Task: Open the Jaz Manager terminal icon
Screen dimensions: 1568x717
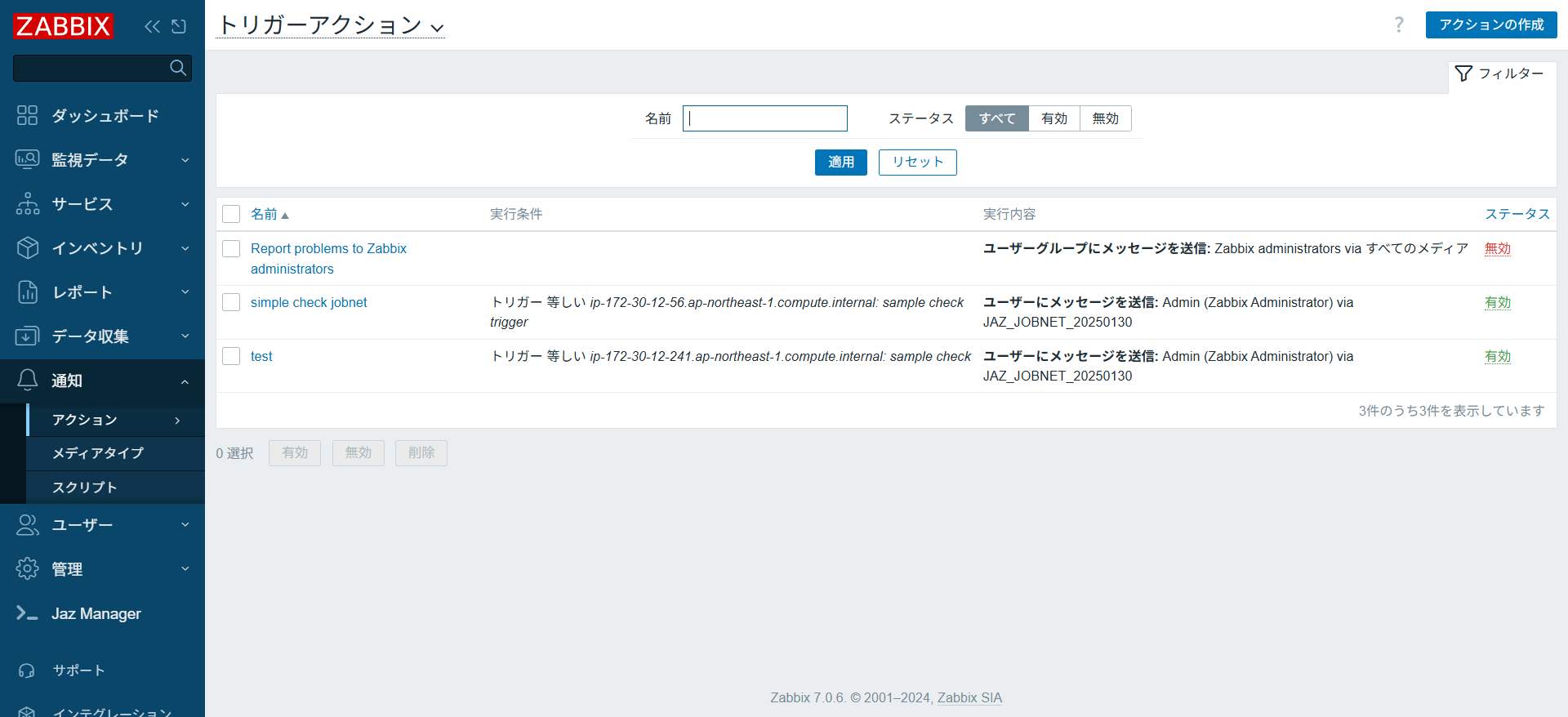Action: tap(27, 613)
